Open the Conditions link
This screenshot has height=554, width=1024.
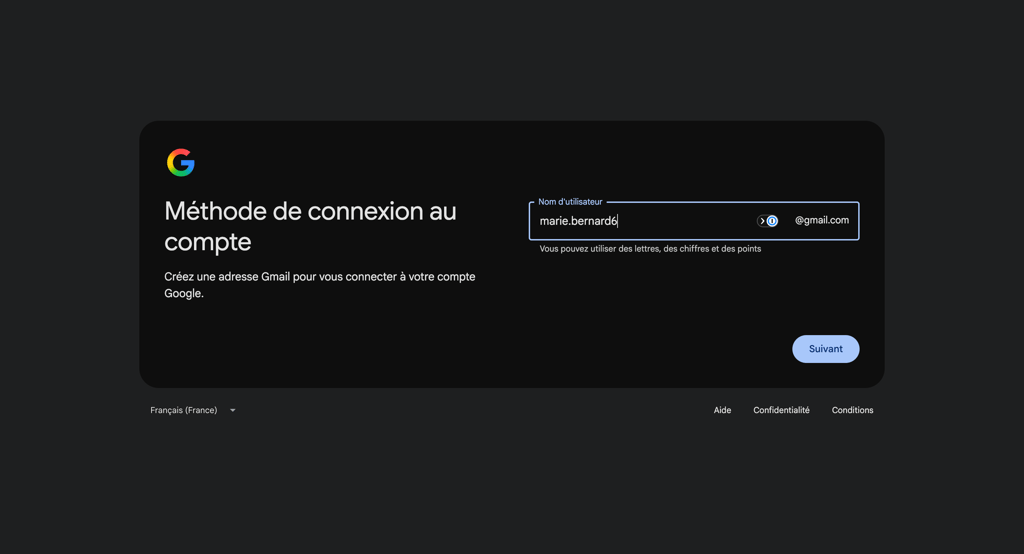tap(852, 410)
